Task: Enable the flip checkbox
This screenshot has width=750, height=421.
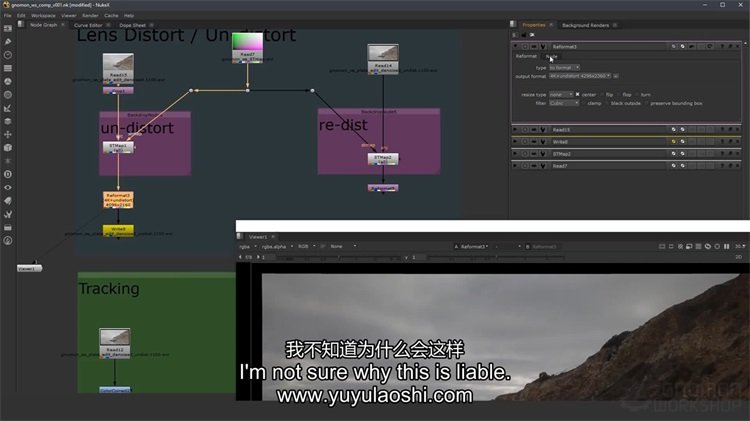Action: click(x=603, y=95)
